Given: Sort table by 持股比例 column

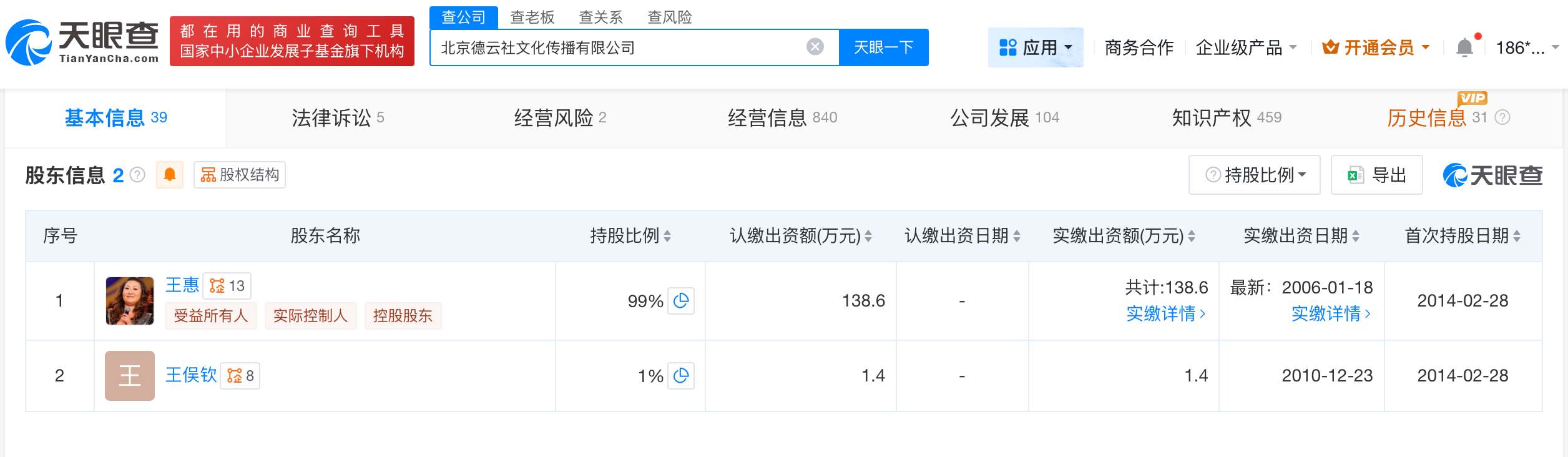Looking at the screenshot, I should (x=667, y=236).
